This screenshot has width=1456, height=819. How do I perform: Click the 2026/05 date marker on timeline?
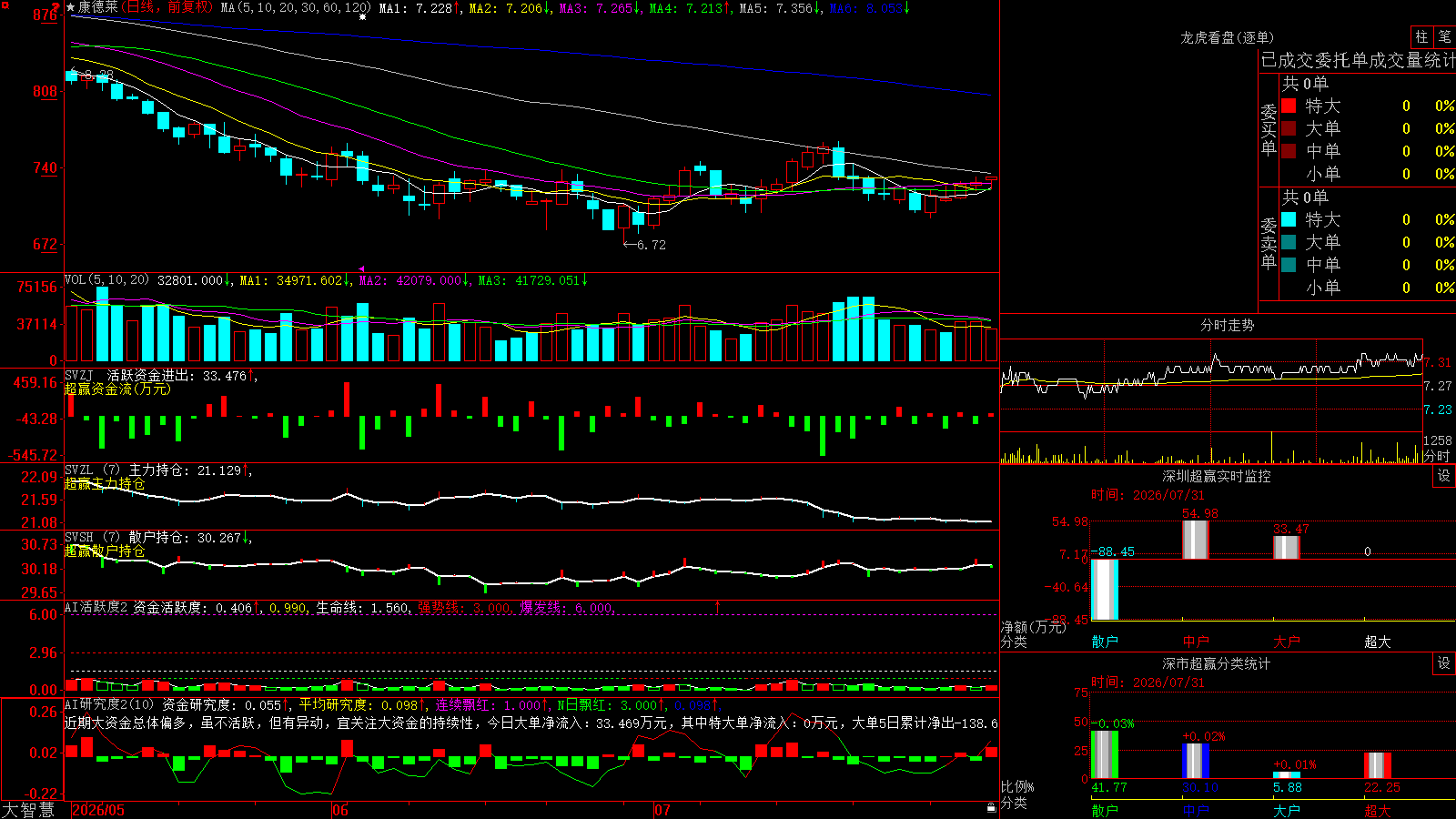(98, 810)
